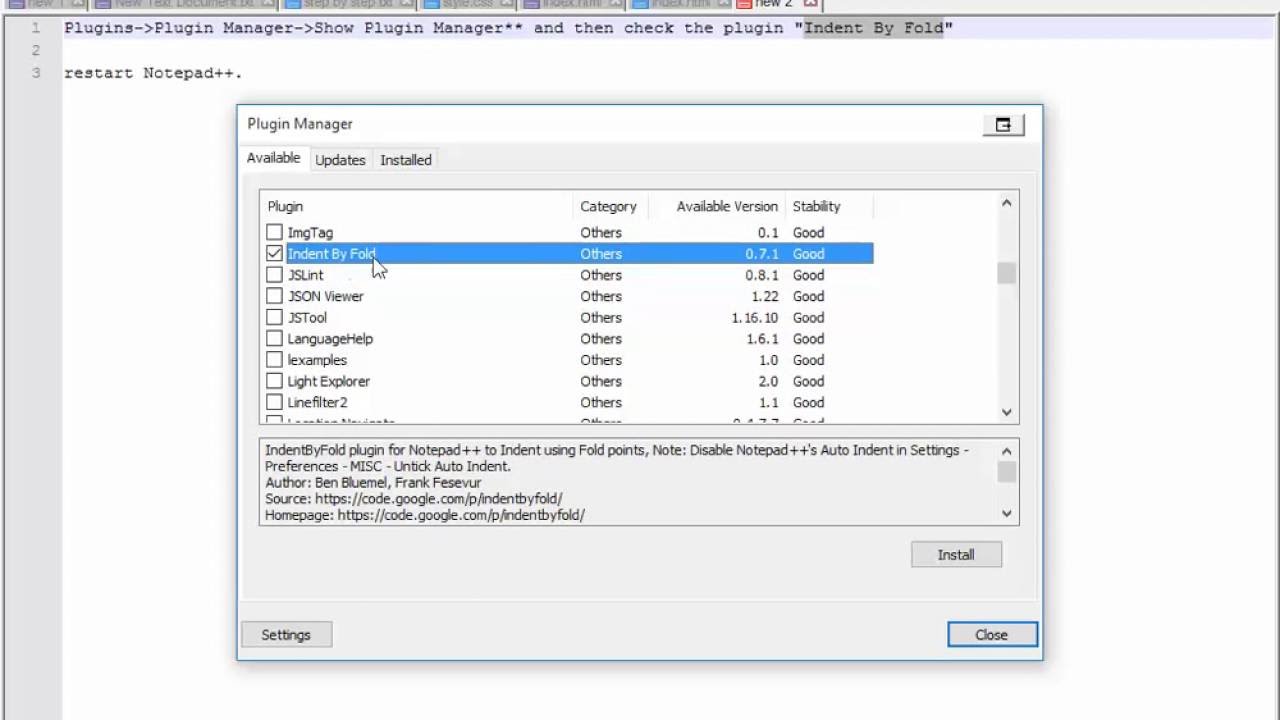This screenshot has width=1280, height=720.
Task: Click version 0.8.1 in JSLint row
Action: click(761, 275)
